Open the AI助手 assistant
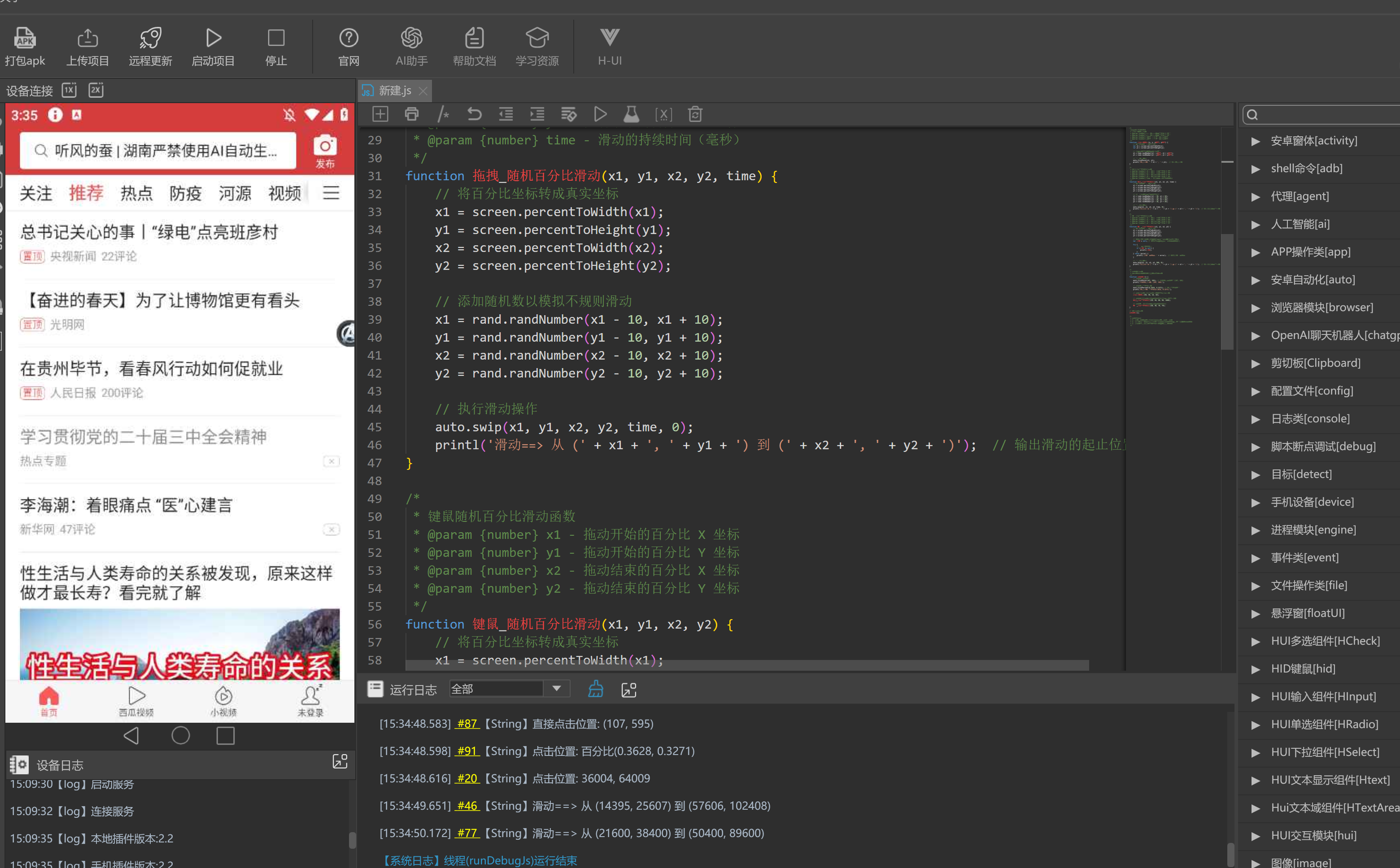Image resolution: width=1400 pixels, height=868 pixels. point(411,47)
